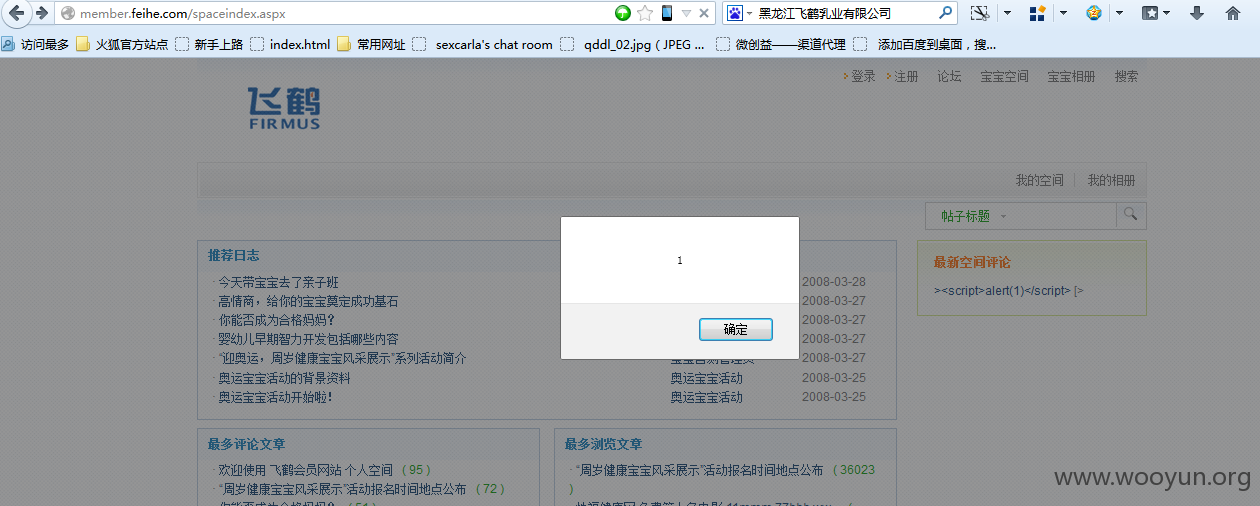Bookmark this page with the star icon
The height and width of the screenshot is (506, 1260).
pos(645,13)
